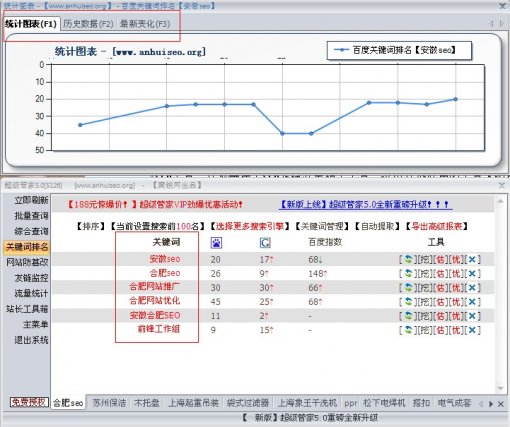This screenshot has height=427, width=510.
Task: Click the refresh icon for 安徽合肥SEO
Action: pos(408,316)
